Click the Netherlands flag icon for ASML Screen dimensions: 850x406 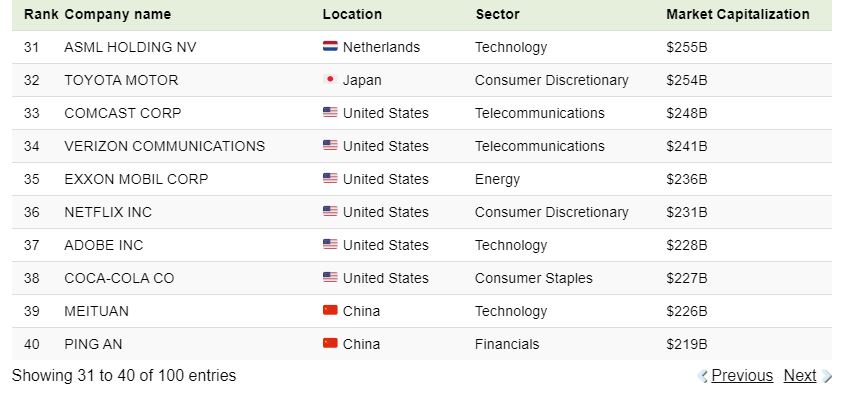tap(330, 47)
